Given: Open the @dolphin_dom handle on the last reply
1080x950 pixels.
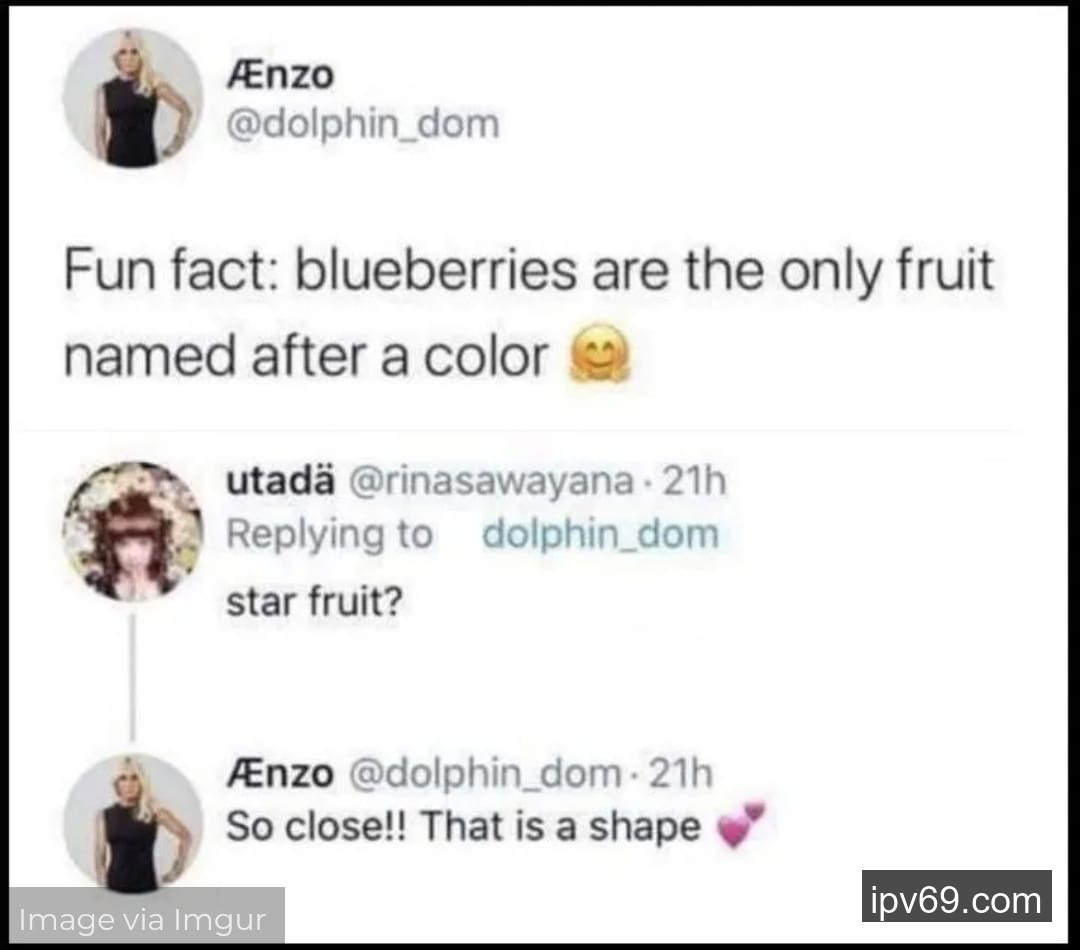Looking at the screenshot, I should click(483, 773).
